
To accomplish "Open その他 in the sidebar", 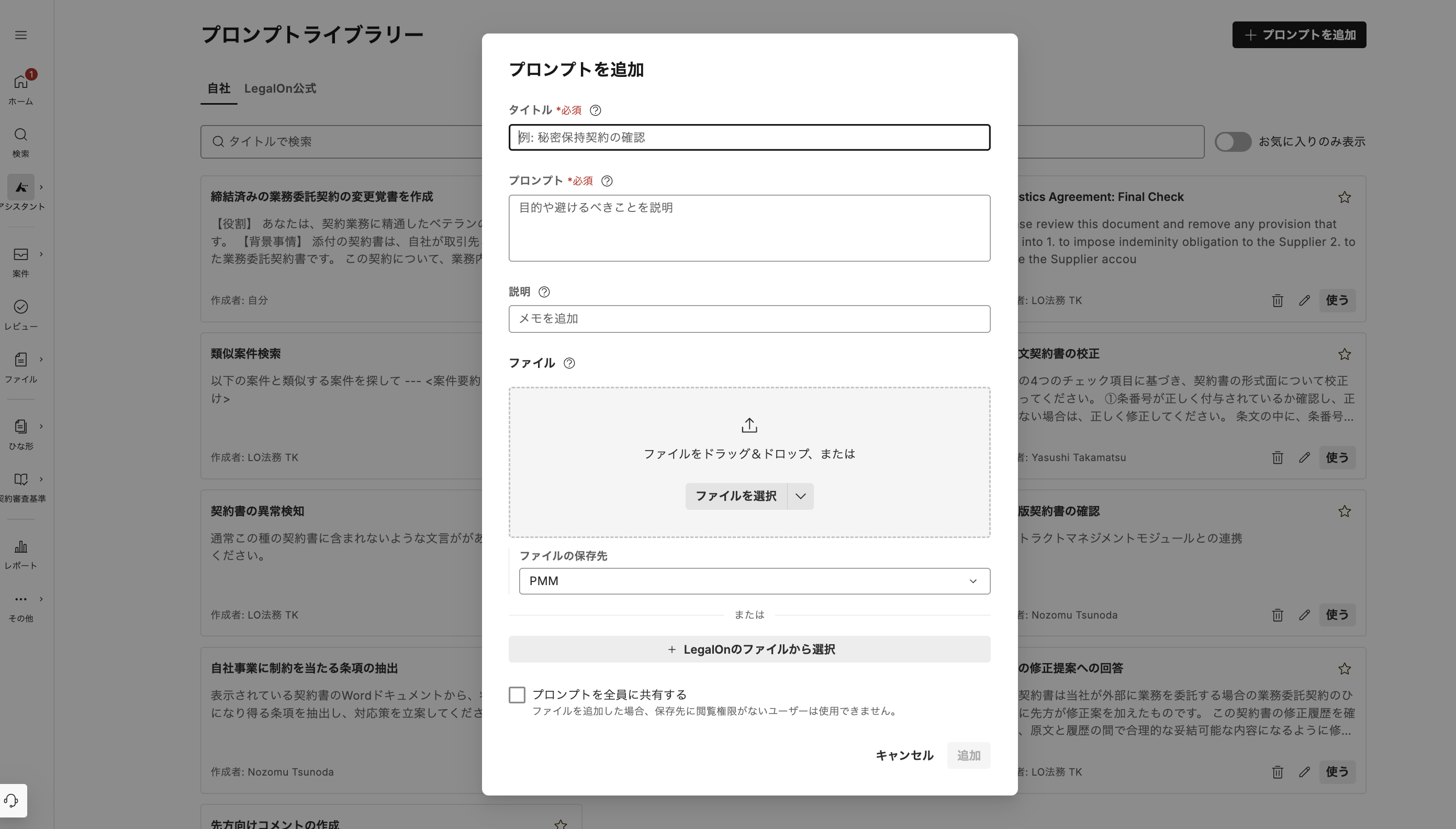I will tap(21, 608).
